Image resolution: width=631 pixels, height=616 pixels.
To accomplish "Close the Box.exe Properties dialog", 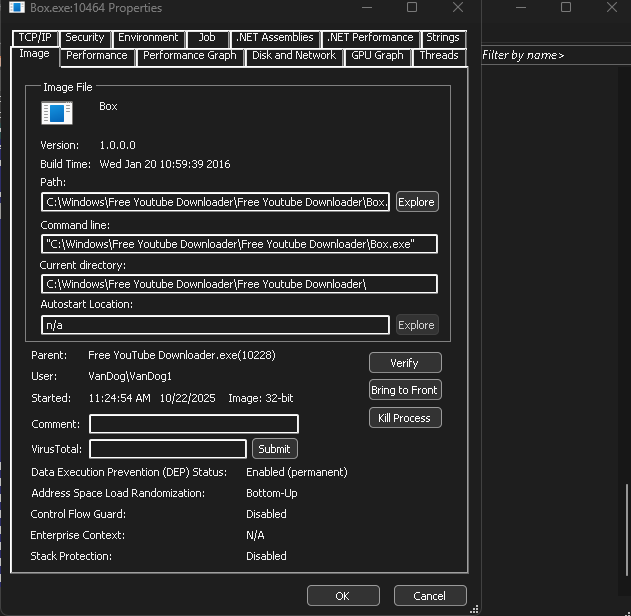I will click(x=458, y=7).
